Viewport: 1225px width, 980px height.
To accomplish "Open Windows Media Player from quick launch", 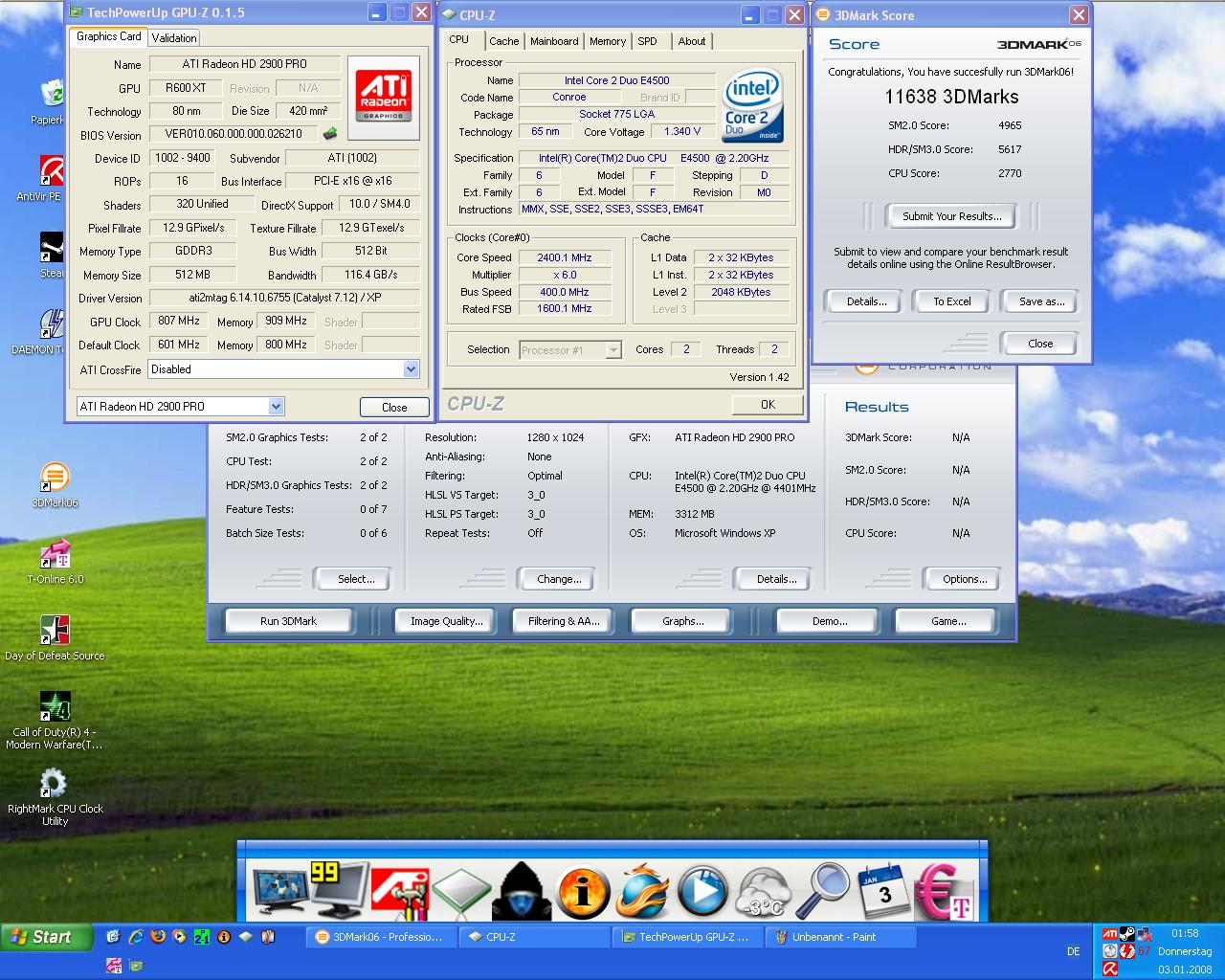I will point(180,937).
